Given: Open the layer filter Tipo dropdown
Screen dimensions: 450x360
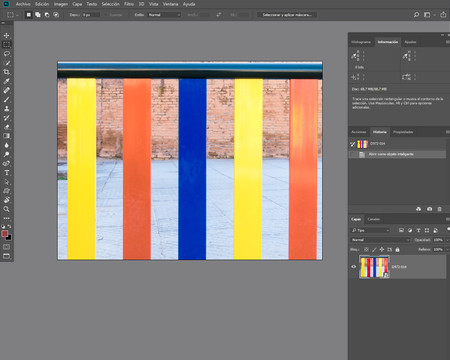Looking at the screenshot, I should 370,230.
